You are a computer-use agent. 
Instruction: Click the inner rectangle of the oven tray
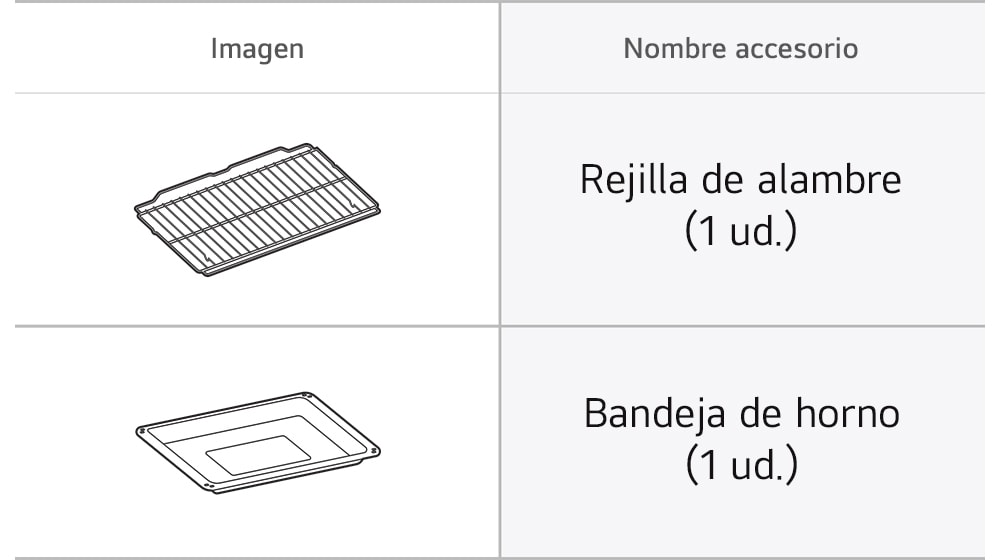(x=258, y=455)
